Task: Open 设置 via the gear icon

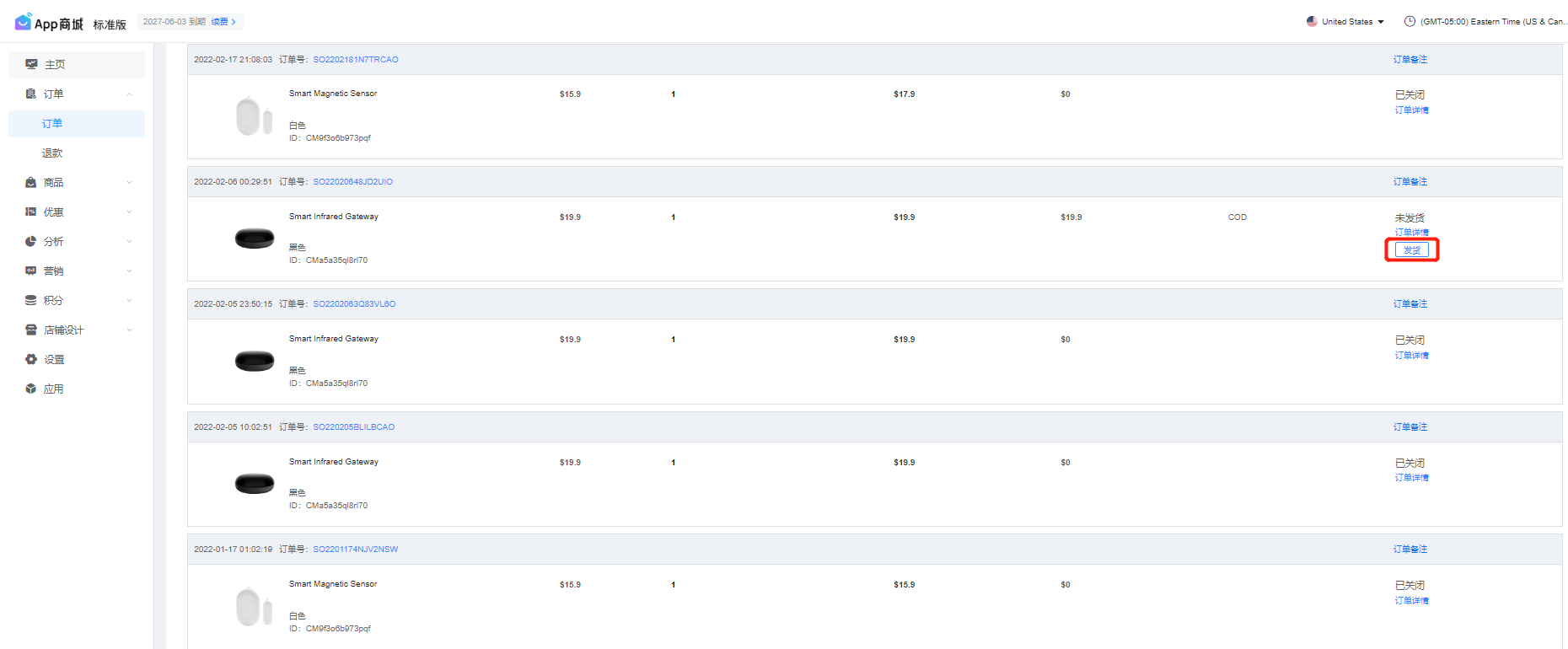Action: coord(31,359)
